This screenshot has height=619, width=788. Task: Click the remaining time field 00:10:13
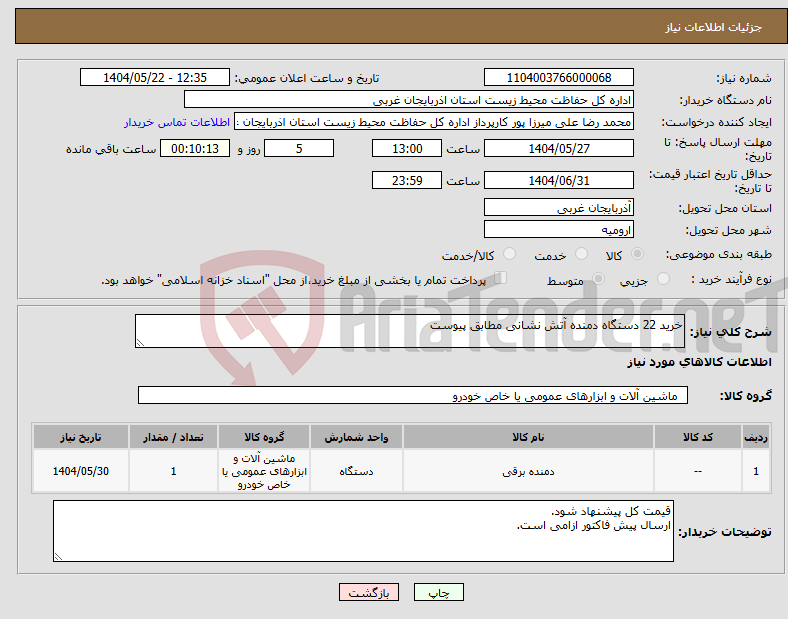coord(195,148)
